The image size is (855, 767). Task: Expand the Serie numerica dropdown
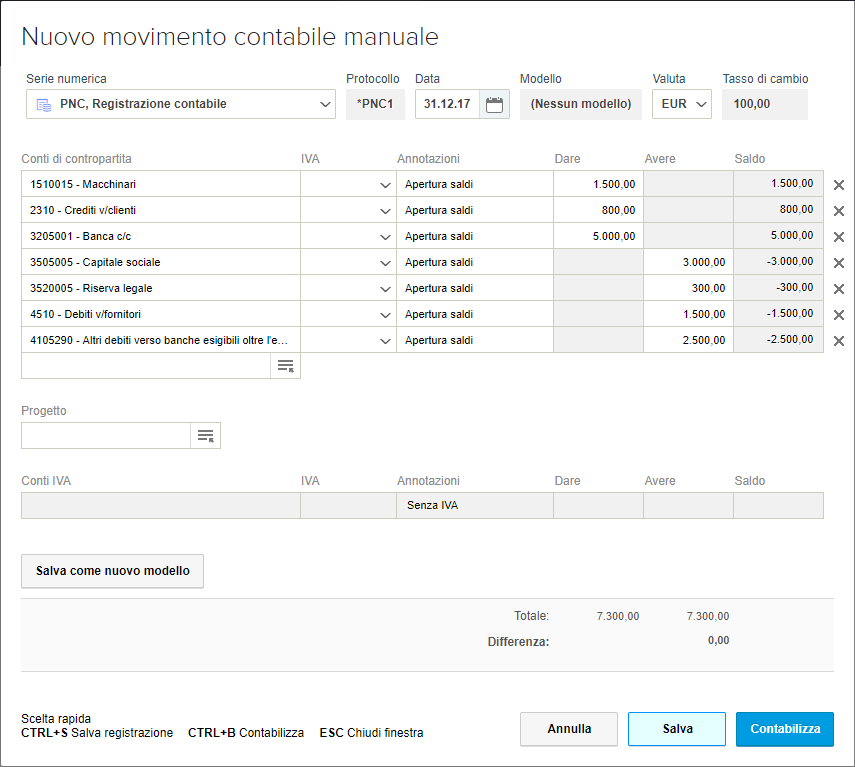(x=324, y=104)
